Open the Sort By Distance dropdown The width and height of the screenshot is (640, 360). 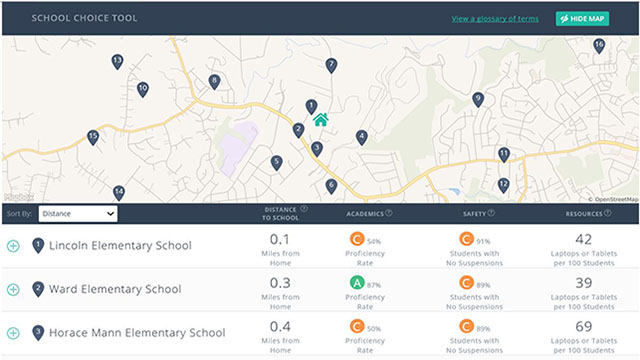(78, 213)
